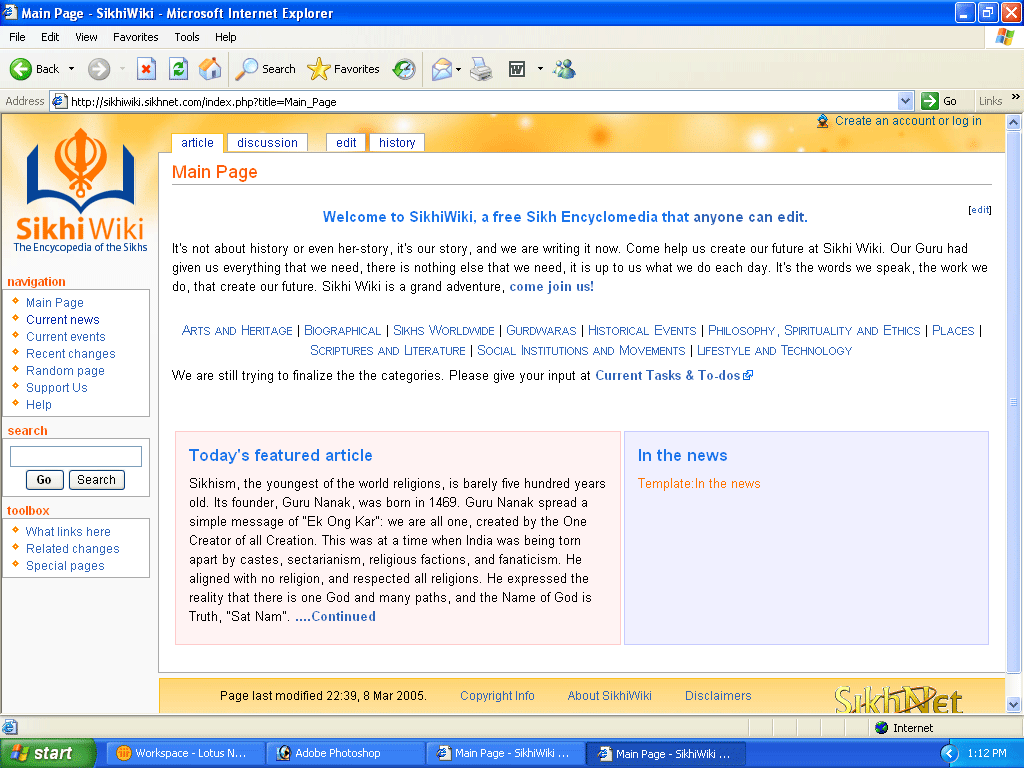The image size is (1024, 768).
Task: Expand the Links toolbar chevron
Action: [x=1016, y=97]
